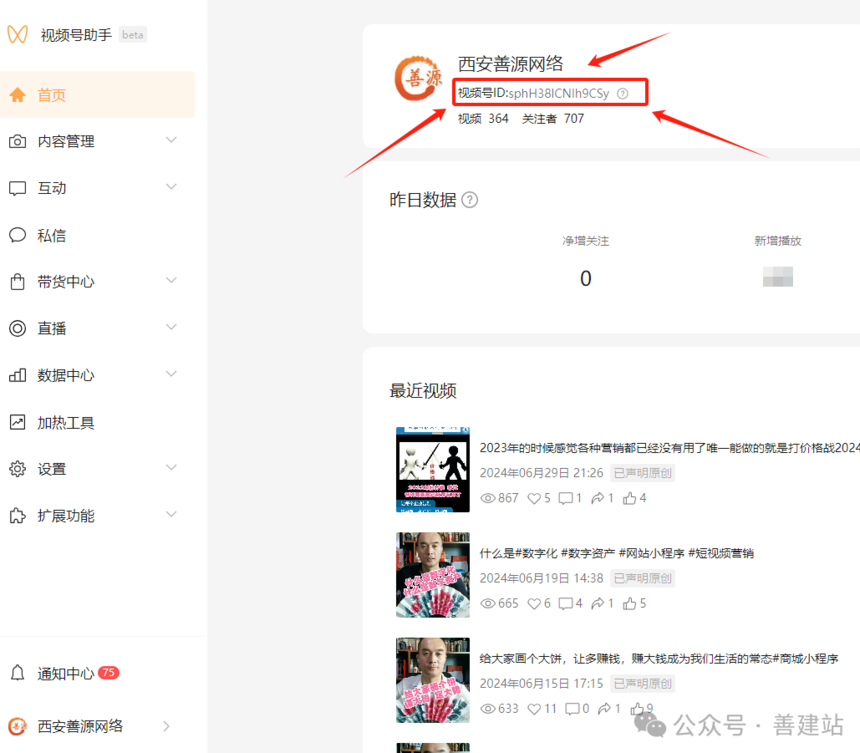Expand the 扩展功能 menu chevron
Viewport: 860px width, 753px height.
(x=172, y=514)
